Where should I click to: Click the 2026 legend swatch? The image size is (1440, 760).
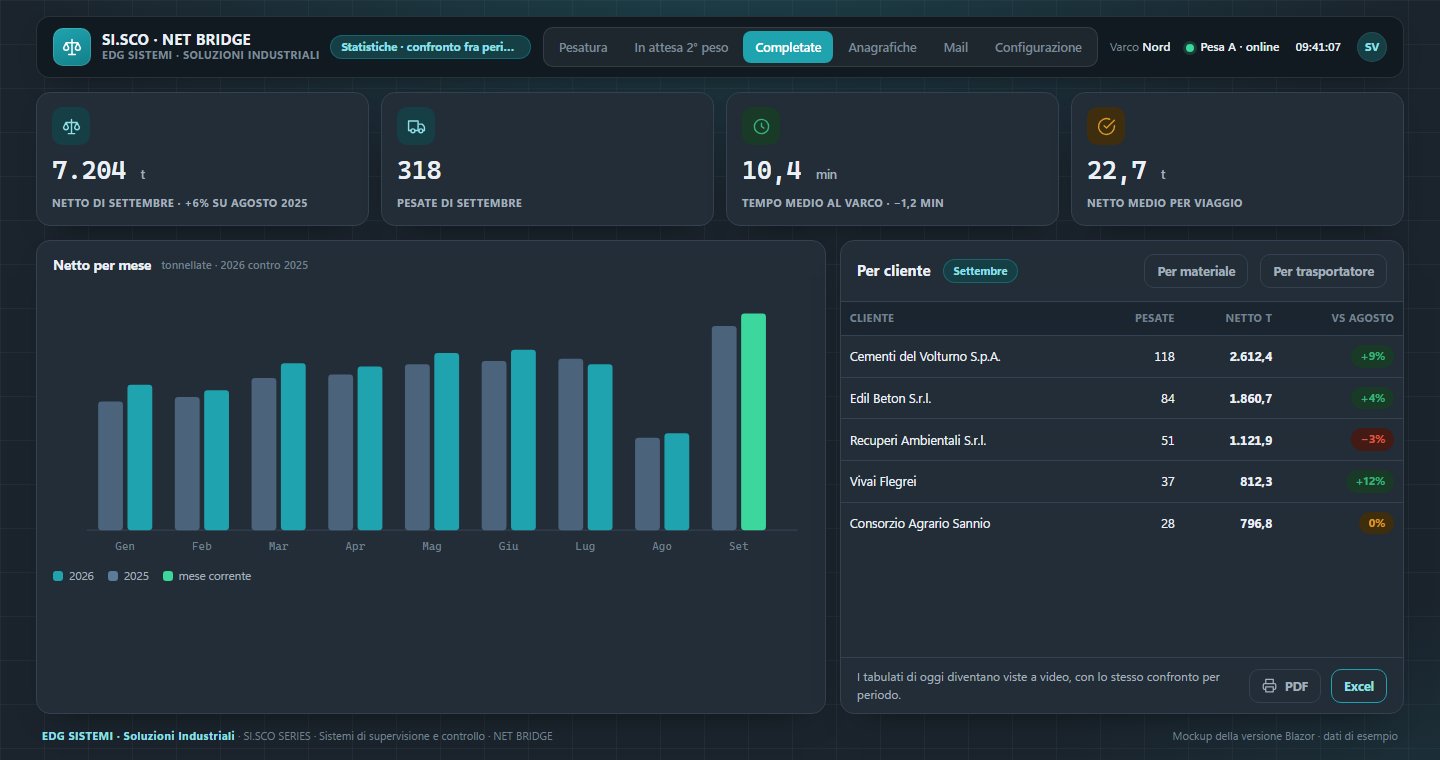click(x=58, y=576)
